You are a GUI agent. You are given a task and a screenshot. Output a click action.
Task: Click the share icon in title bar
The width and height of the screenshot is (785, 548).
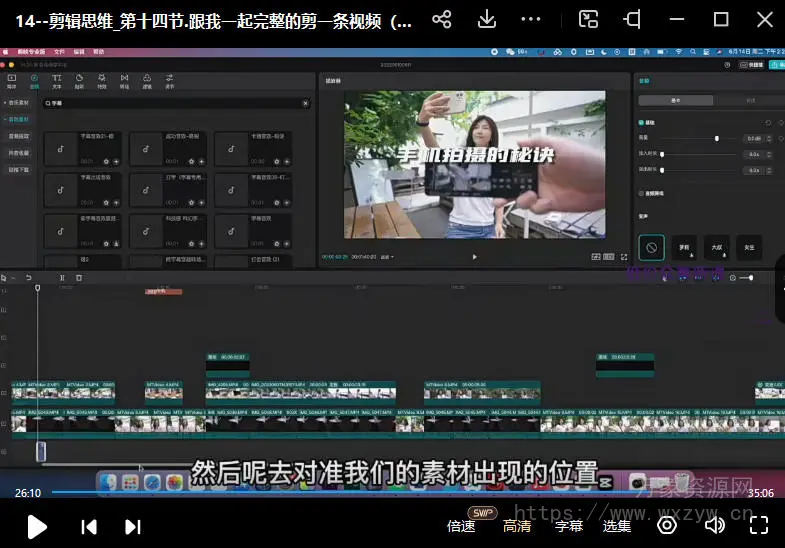pos(441,20)
